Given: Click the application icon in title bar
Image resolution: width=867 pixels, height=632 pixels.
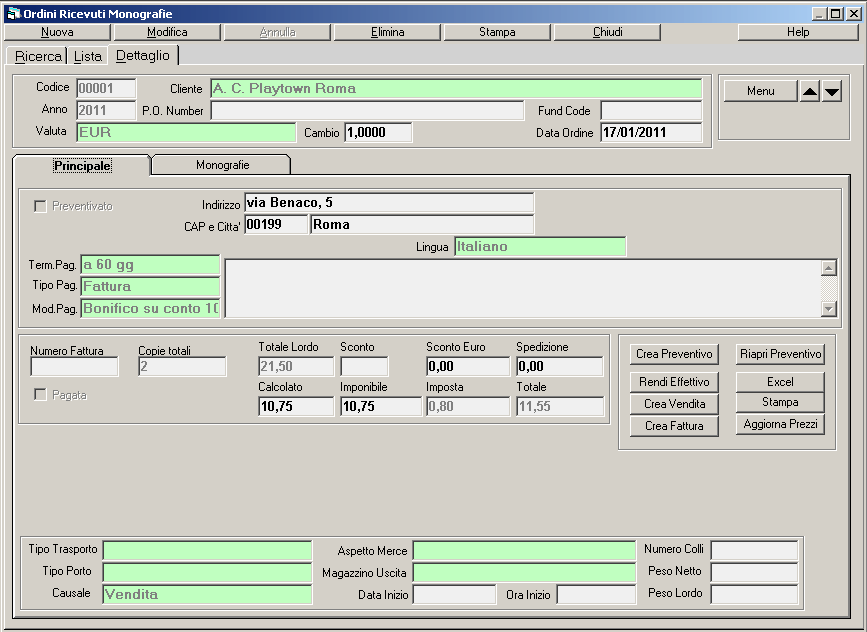Looking at the screenshot, I should click(13, 13).
